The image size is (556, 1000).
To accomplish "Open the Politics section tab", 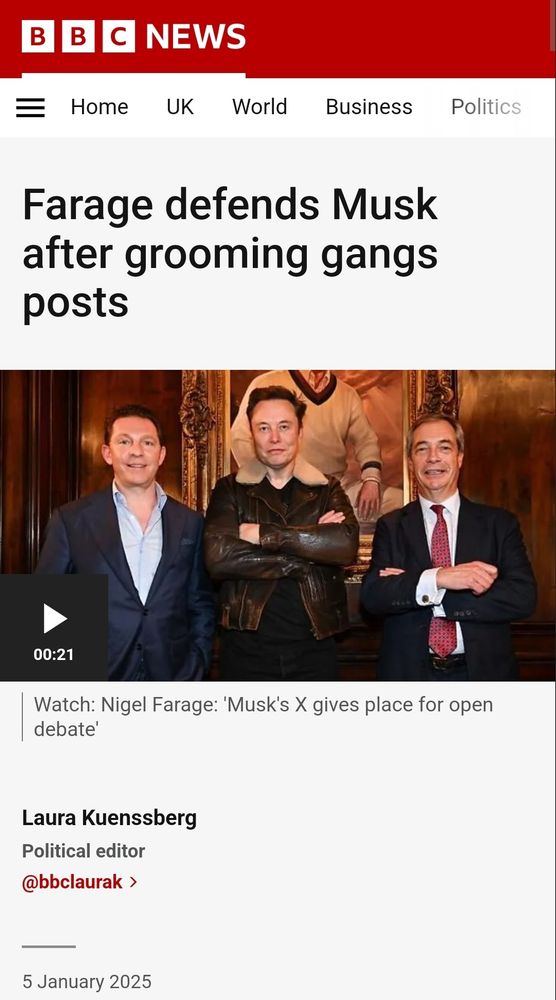I will [486, 107].
